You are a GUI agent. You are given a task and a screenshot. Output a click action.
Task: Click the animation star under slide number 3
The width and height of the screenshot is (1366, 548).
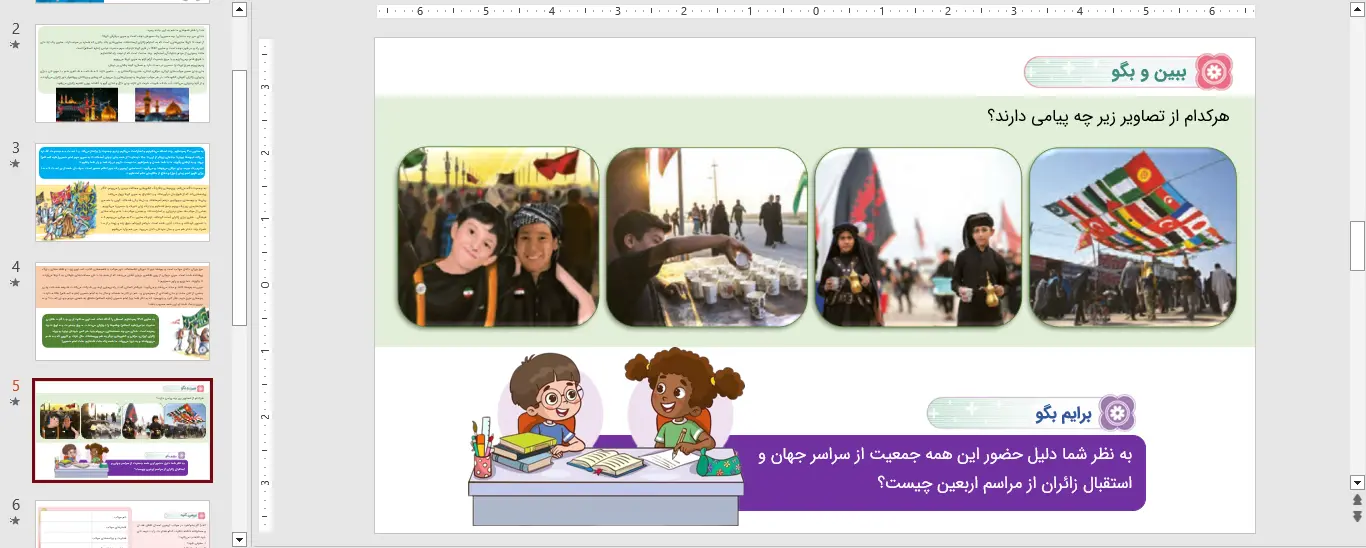point(15,164)
